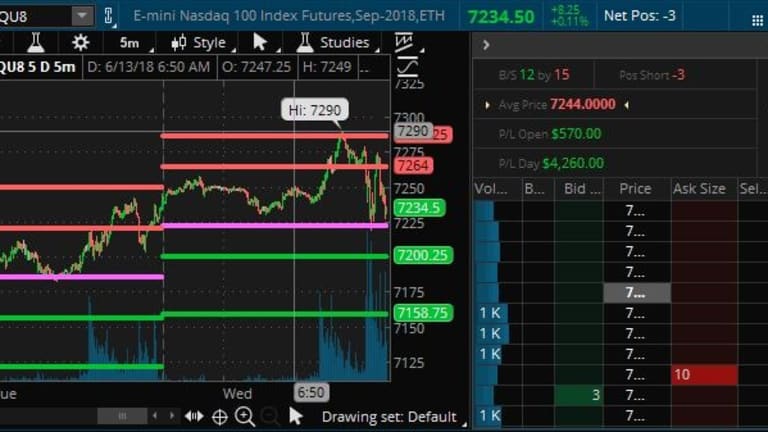Click the Bid Size column header
This screenshot has height=432, width=768.
[x=581, y=189]
